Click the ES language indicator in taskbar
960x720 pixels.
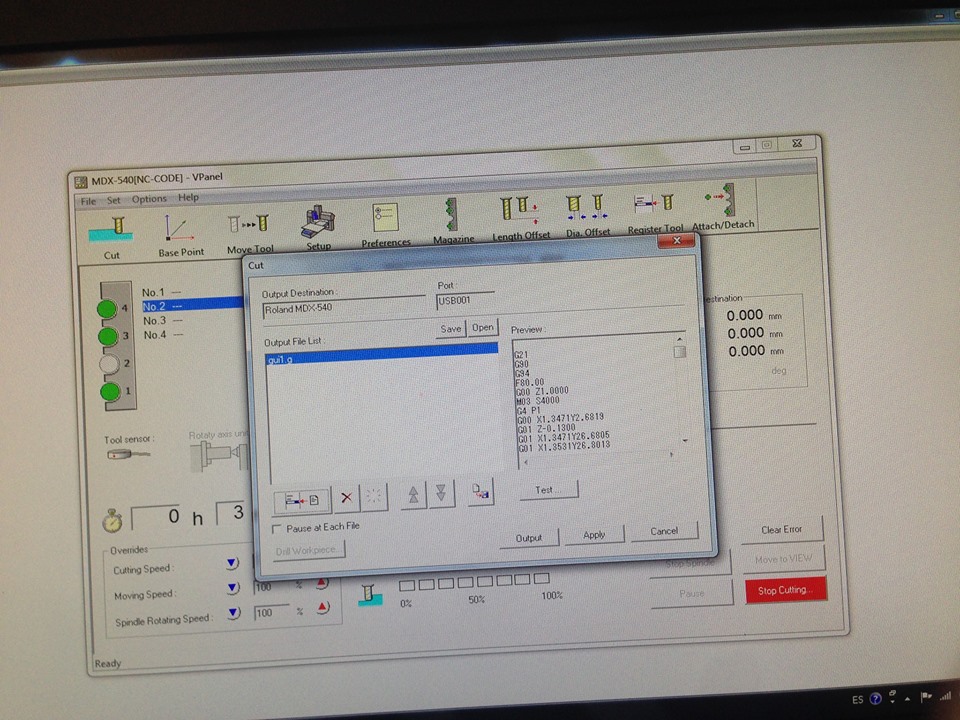pyautogui.click(x=857, y=700)
